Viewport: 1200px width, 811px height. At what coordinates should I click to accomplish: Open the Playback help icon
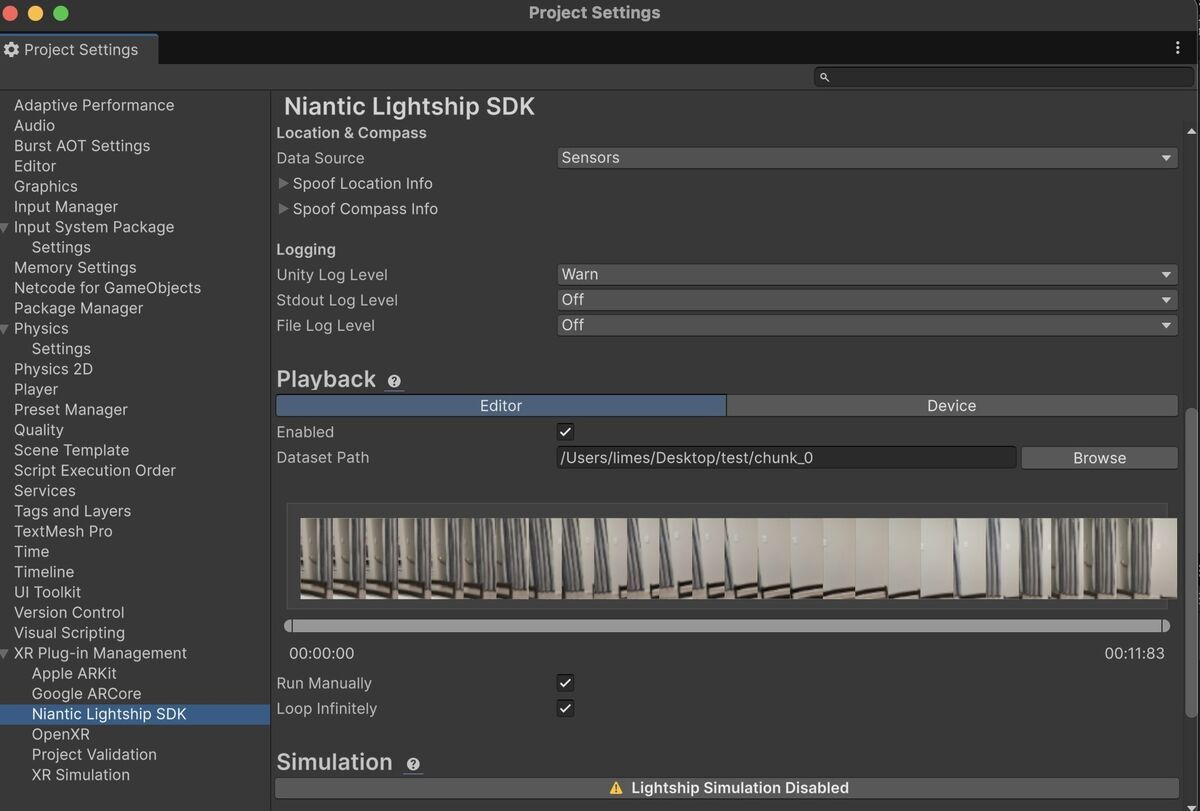tap(394, 381)
